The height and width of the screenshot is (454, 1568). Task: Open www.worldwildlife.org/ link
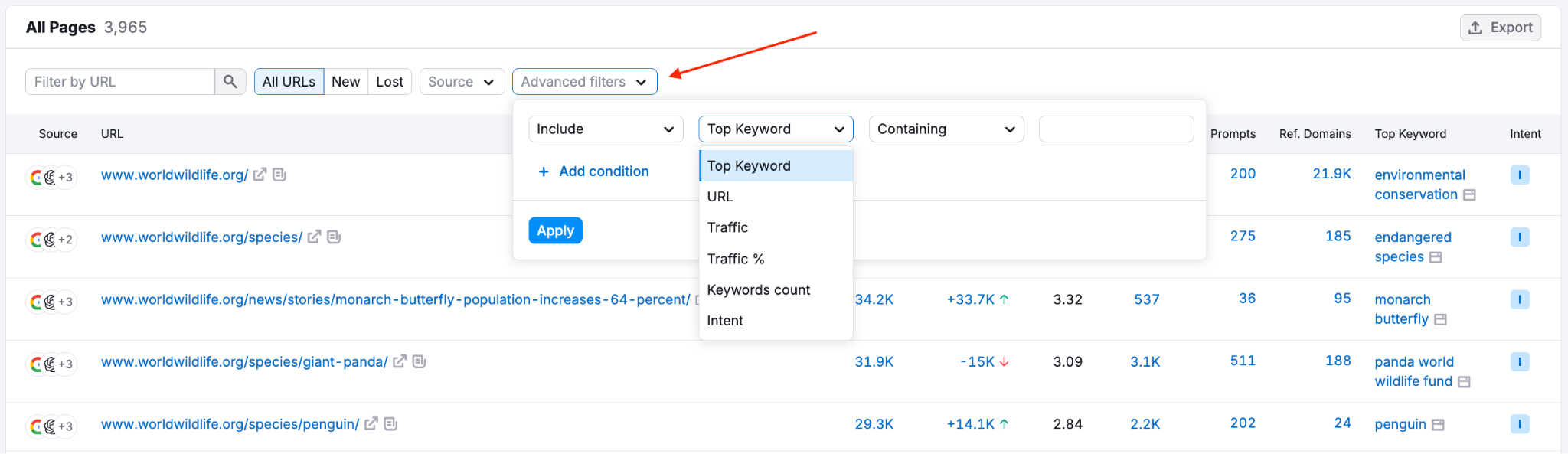coord(175,175)
